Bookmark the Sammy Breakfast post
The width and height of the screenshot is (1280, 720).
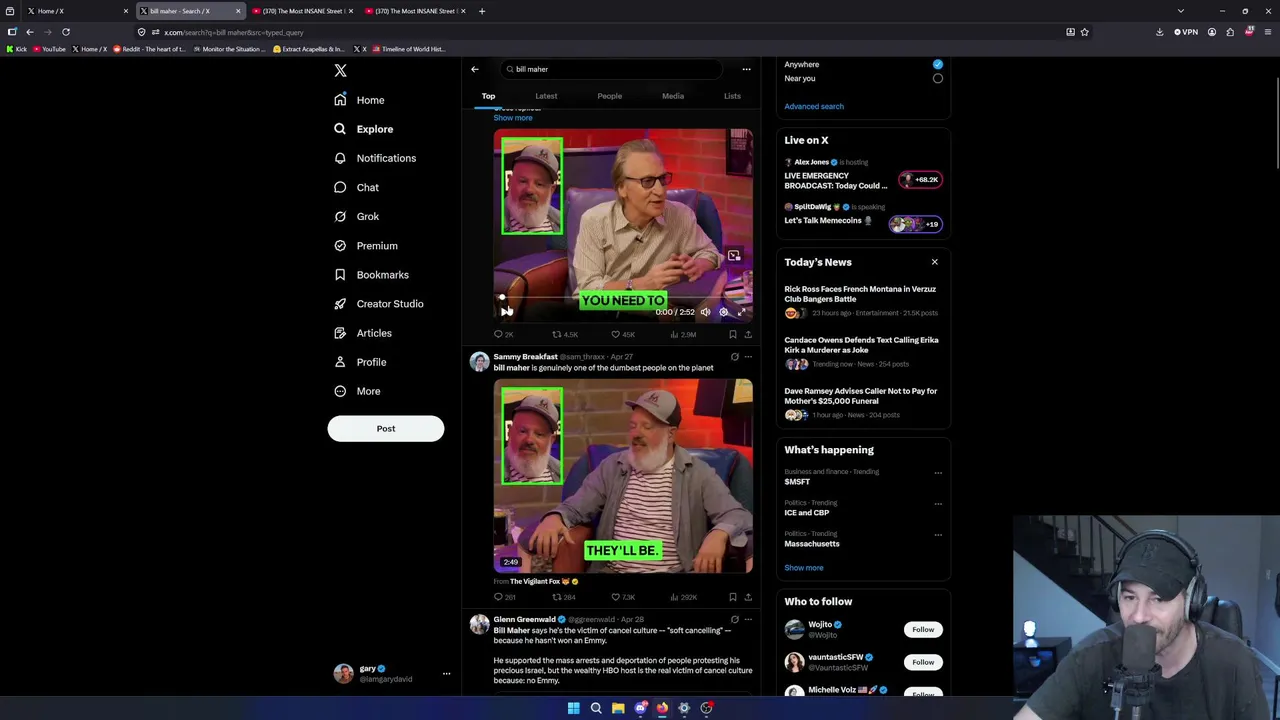click(732, 597)
